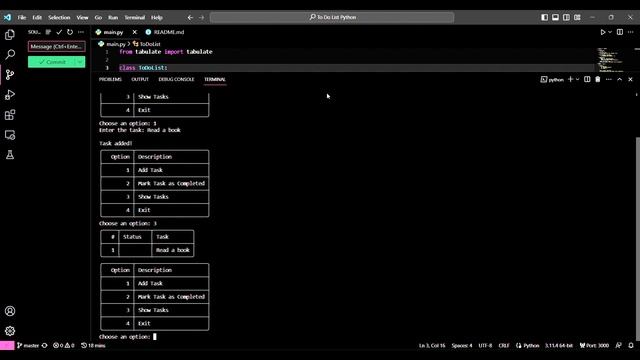Screen dimensions: 640x360
Task: Open the Remote Explorer view
Action: point(10,135)
